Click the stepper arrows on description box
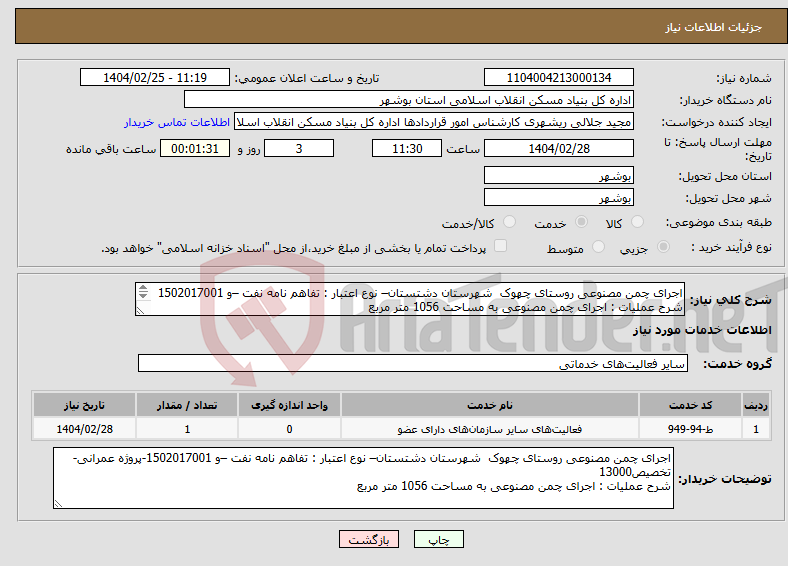This screenshot has width=788, height=566. pos(143,292)
